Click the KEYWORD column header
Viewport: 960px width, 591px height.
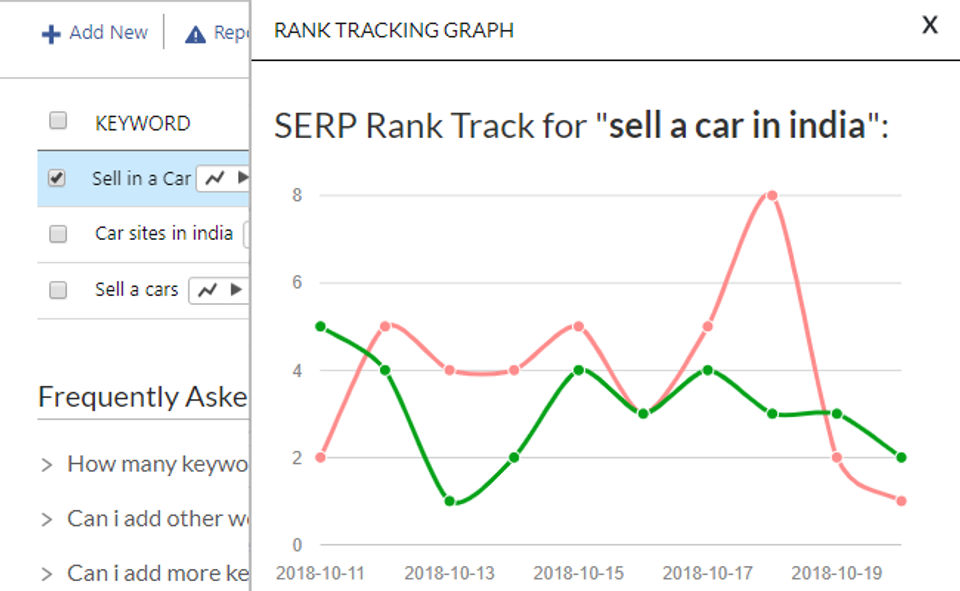[x=142, y=123]
